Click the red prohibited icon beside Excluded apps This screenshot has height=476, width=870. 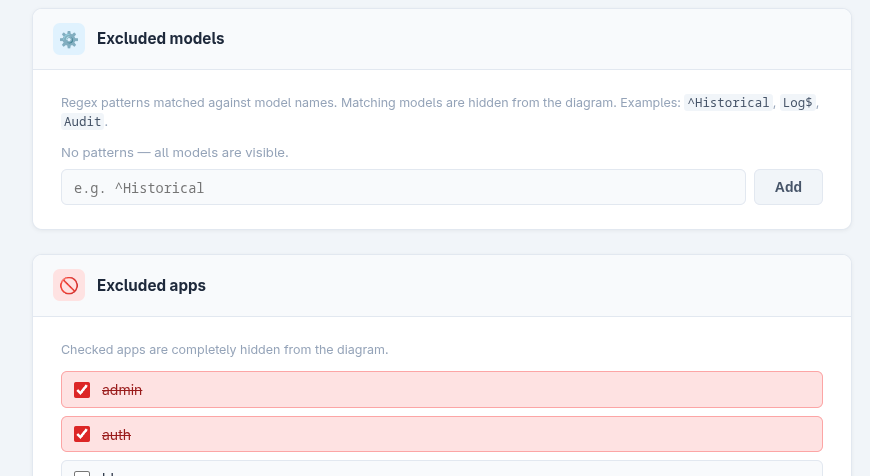click(69, 286)
